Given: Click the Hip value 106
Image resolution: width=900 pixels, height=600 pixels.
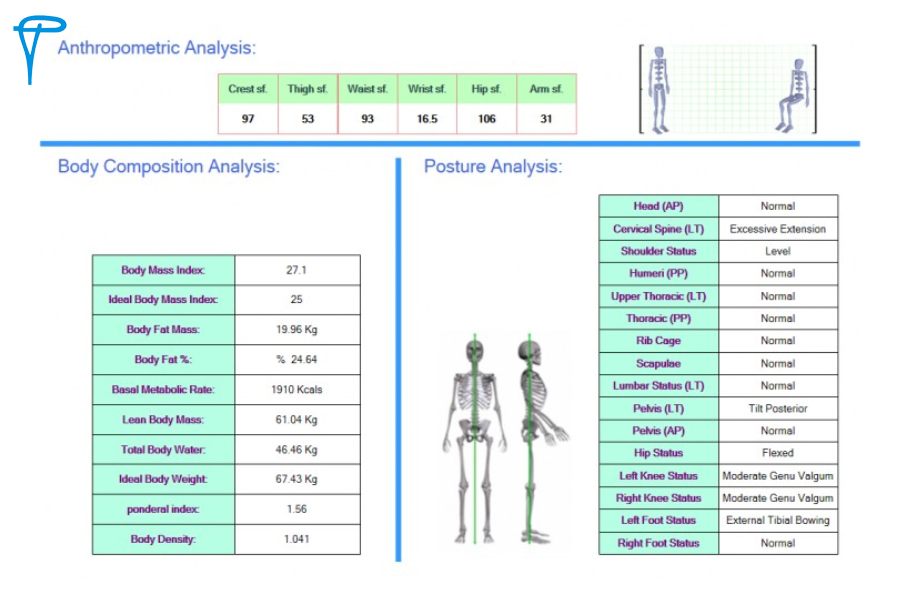Looking at the screenshot, I should point(487,119).
